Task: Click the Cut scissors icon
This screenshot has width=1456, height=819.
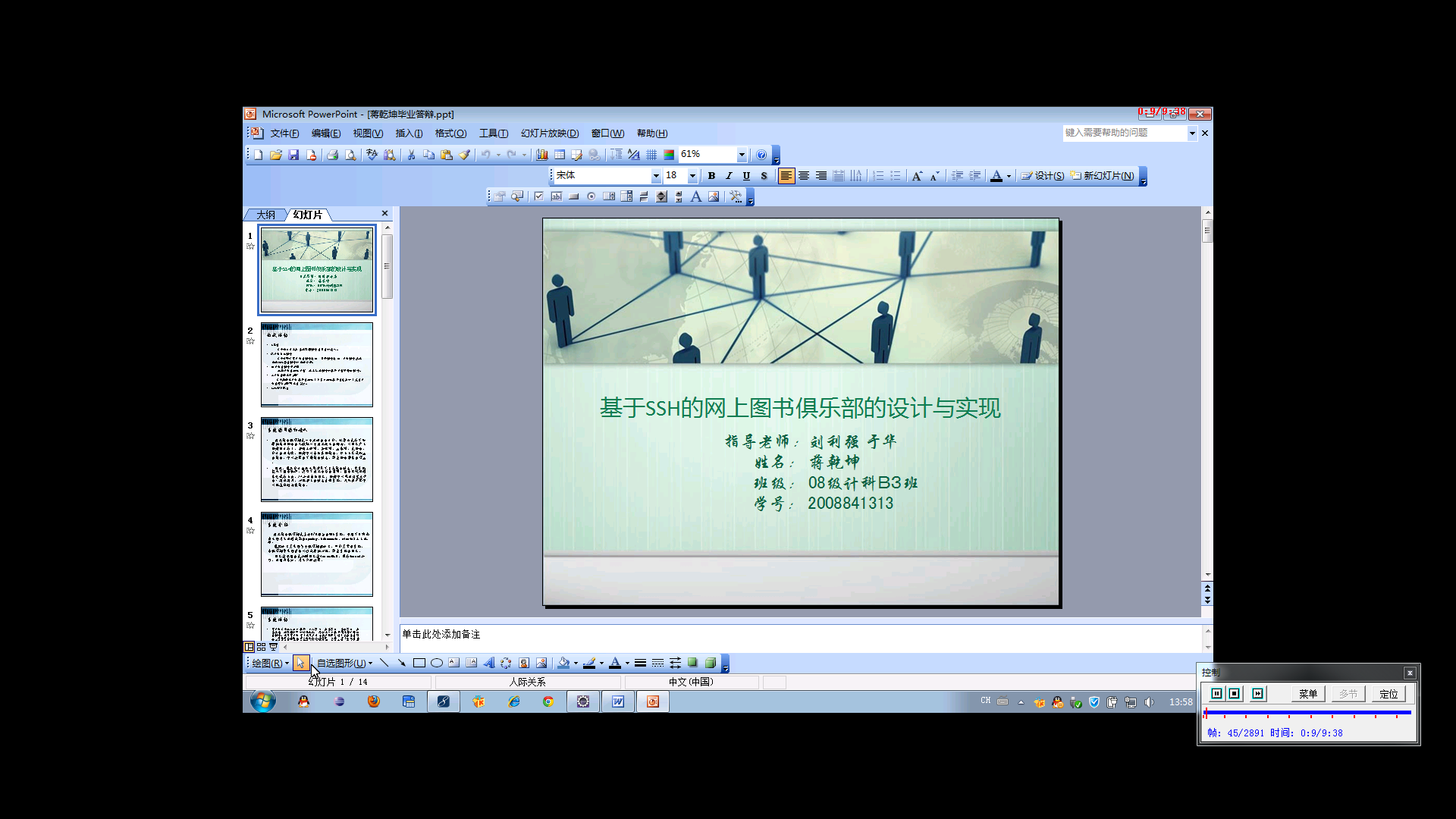Action: pos(411,155)
